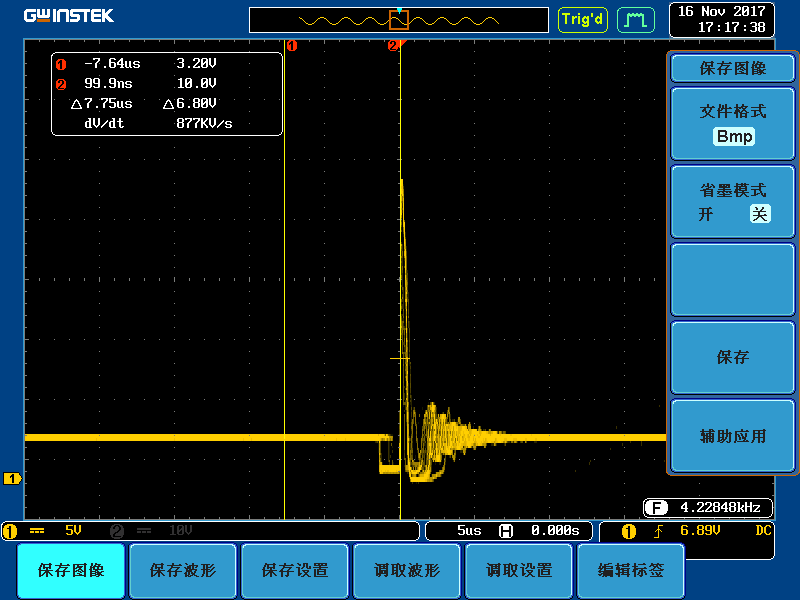The image size is (800, 600).
Task: Click the empty fourth side menu button
Action: [x=733, y=280]
